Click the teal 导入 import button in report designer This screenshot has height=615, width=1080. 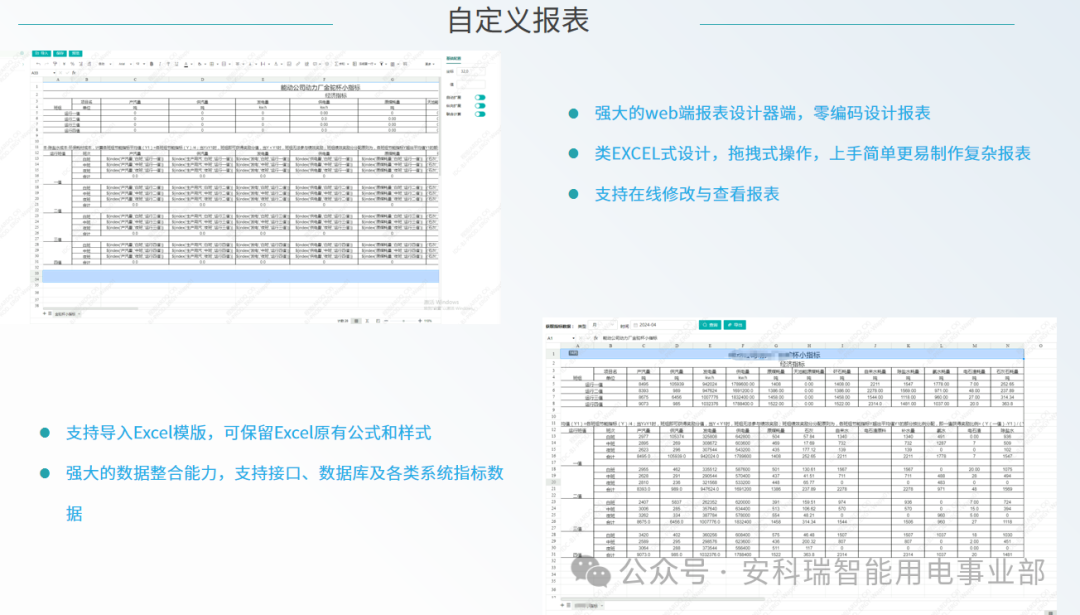pos(41,53)
